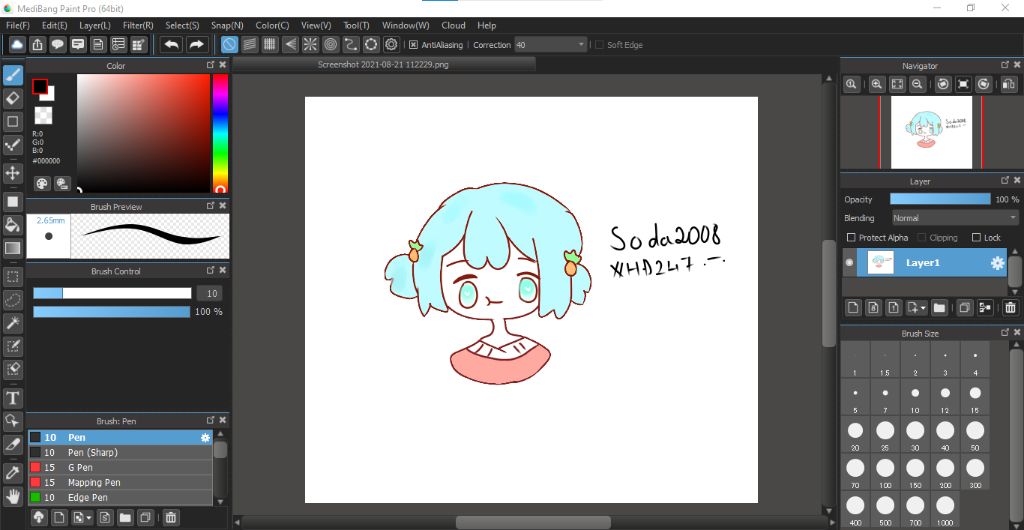Open the Snap(N) menu

click(x=227, y=25)
